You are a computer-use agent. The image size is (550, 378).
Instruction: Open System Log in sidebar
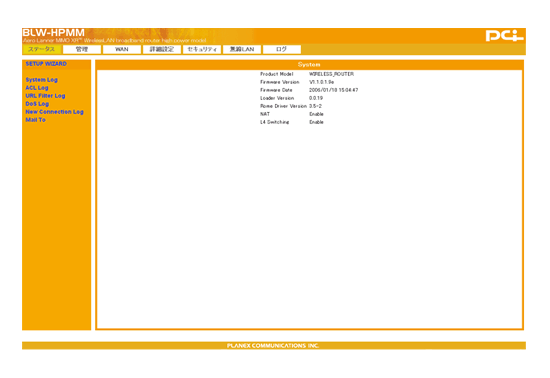pyautogui.click(x=41, y=80)
